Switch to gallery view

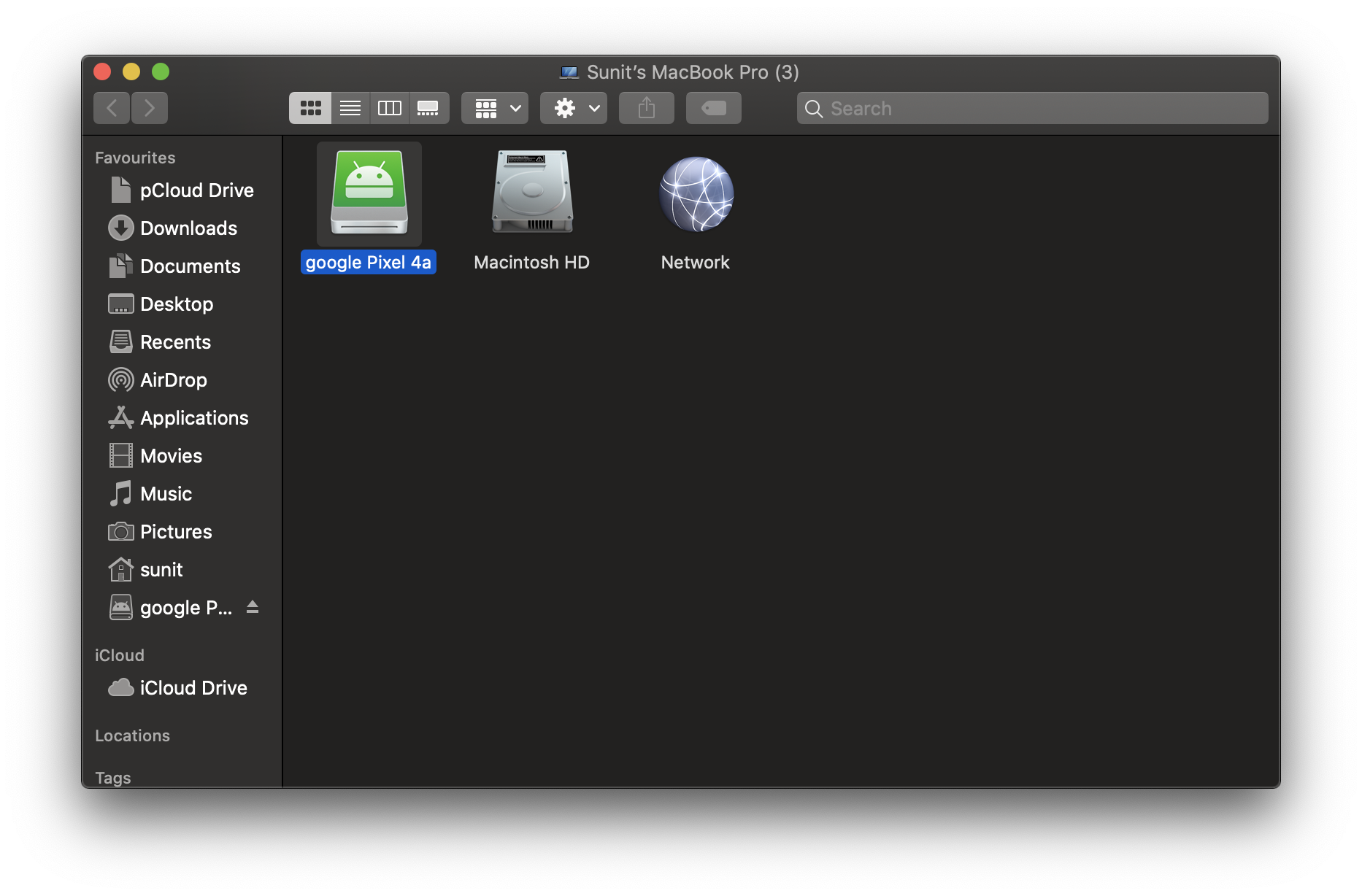click(x=428, y=107)
